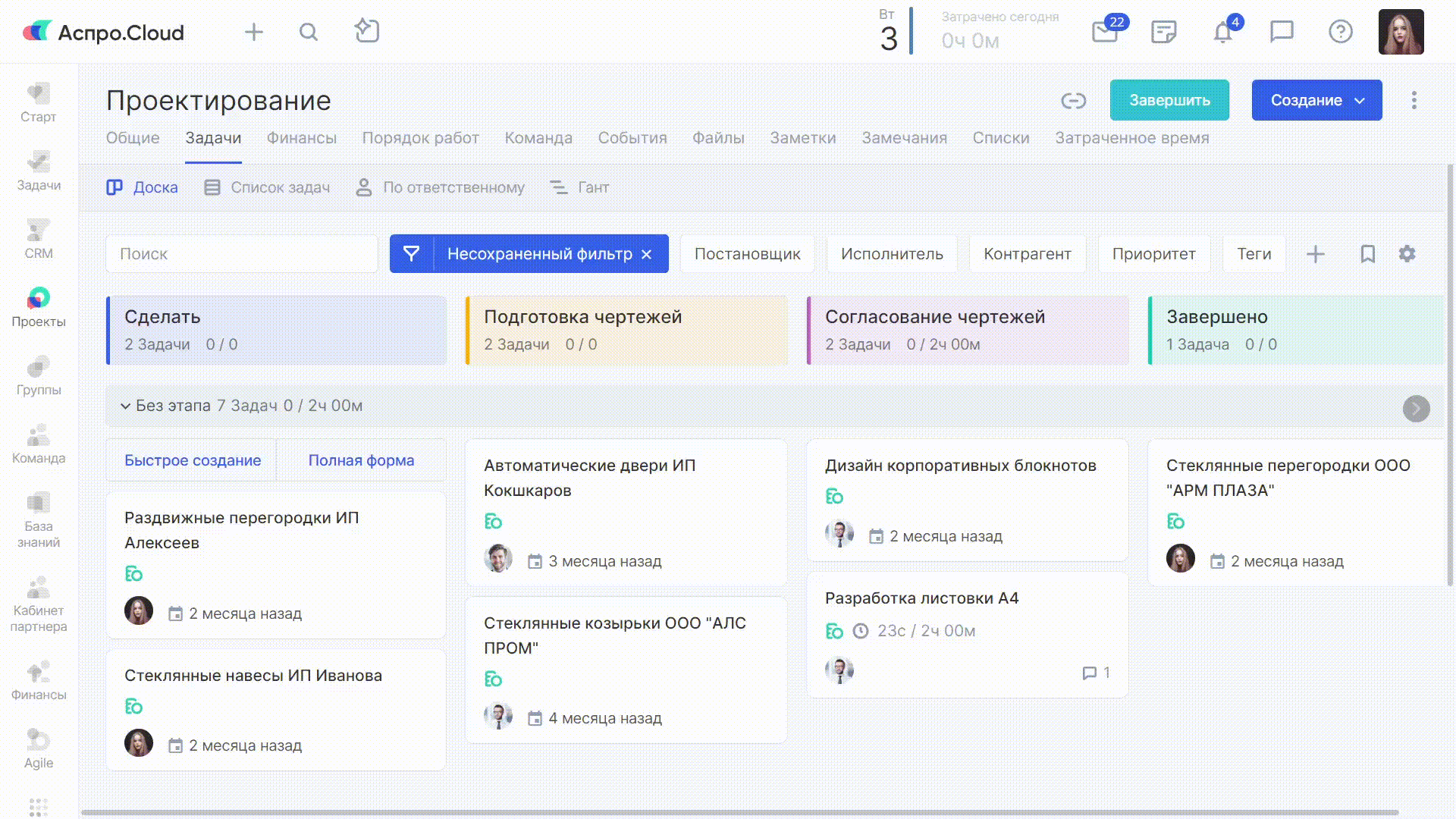The image size is (1456, 819).
Task: Open the global search magnifier icon
Action: 308,32
